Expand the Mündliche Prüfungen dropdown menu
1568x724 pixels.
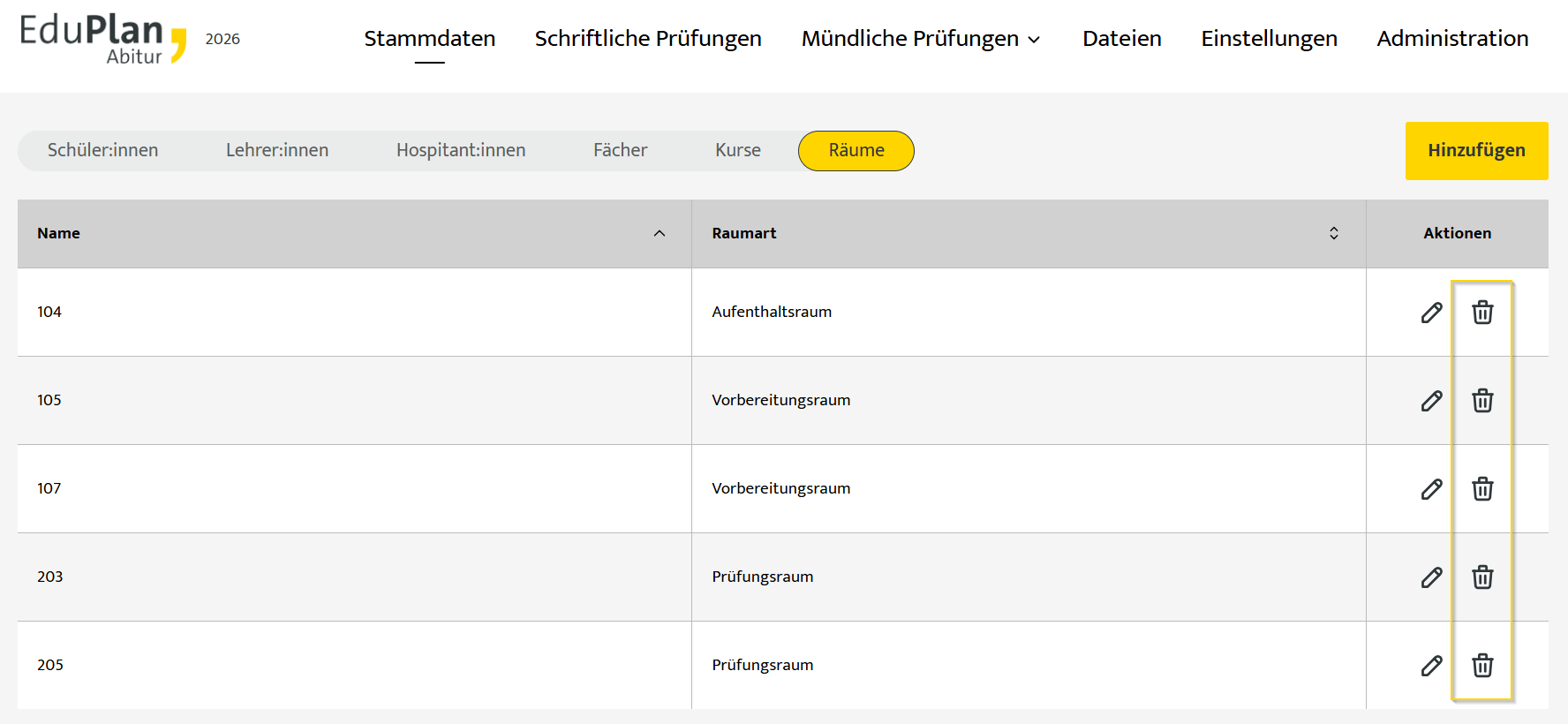pyautogui.click(x=921, y=39)
